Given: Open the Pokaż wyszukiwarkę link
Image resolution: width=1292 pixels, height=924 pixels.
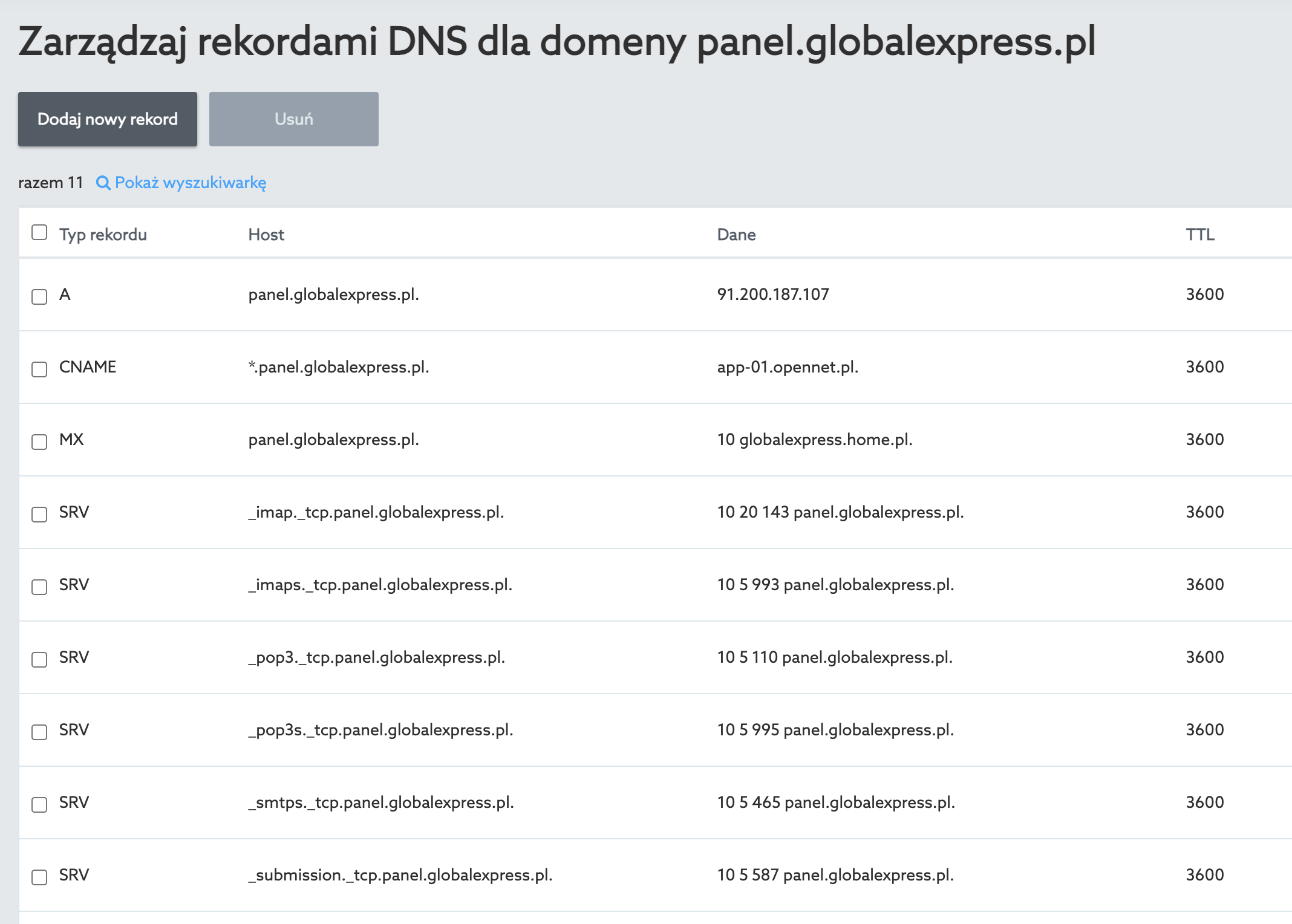Looking at the screenshot, I should point(191,183).
